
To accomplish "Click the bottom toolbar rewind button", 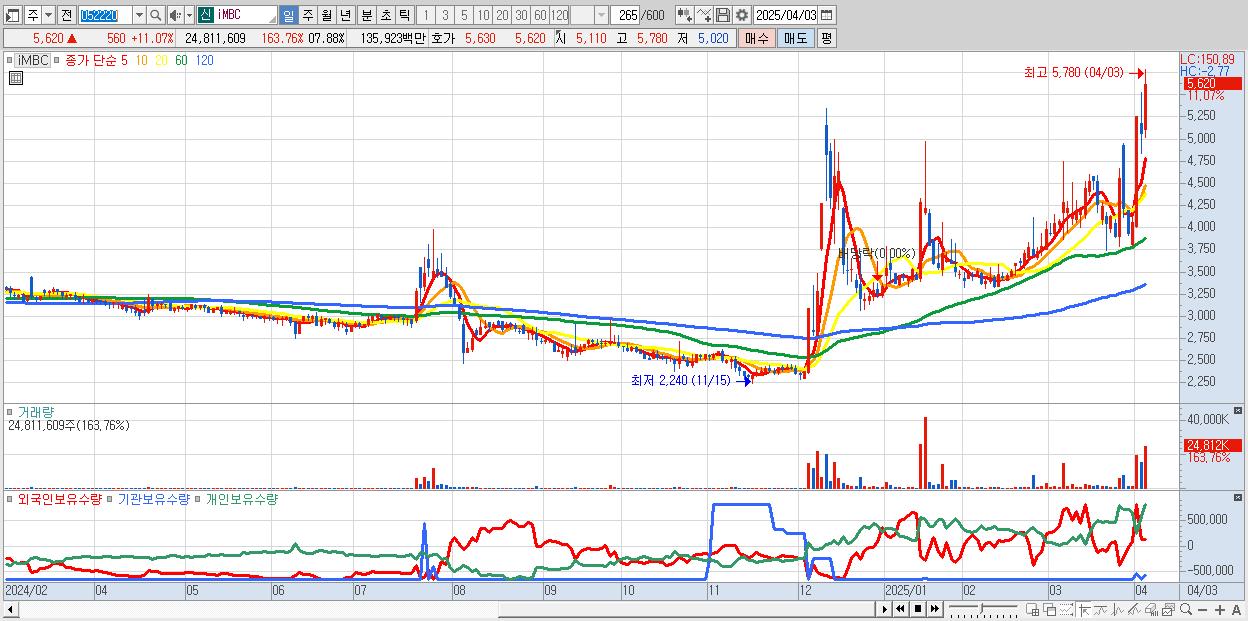I will coord(900,609).
